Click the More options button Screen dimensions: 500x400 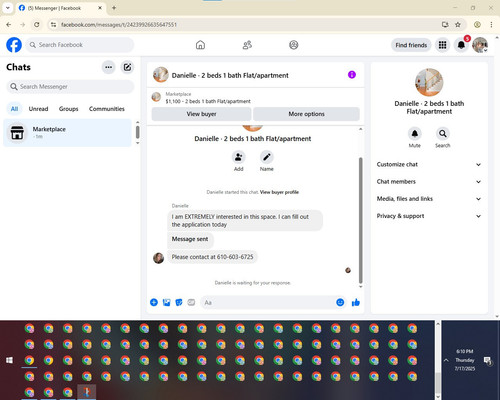[x=306, y=114]
